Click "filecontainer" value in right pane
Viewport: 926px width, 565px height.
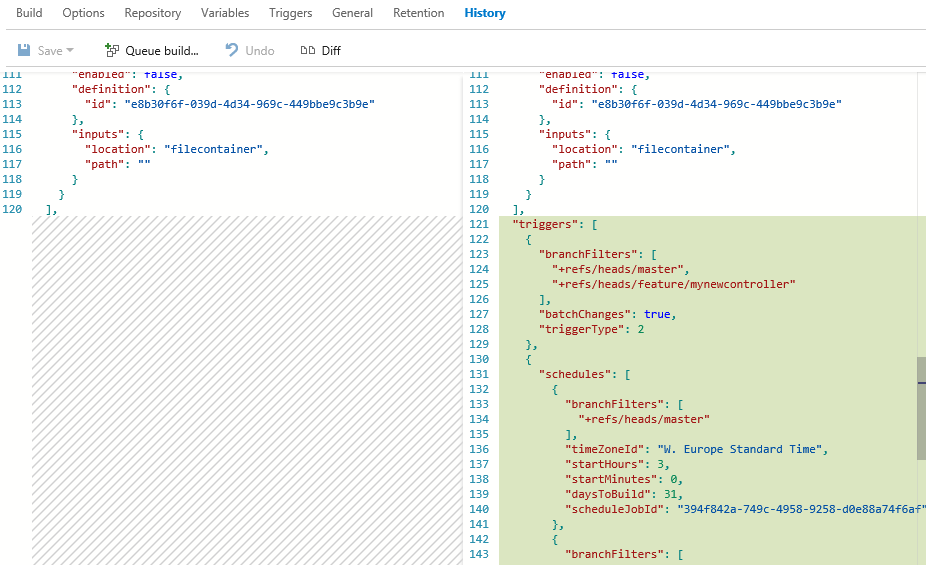[680, 149]
